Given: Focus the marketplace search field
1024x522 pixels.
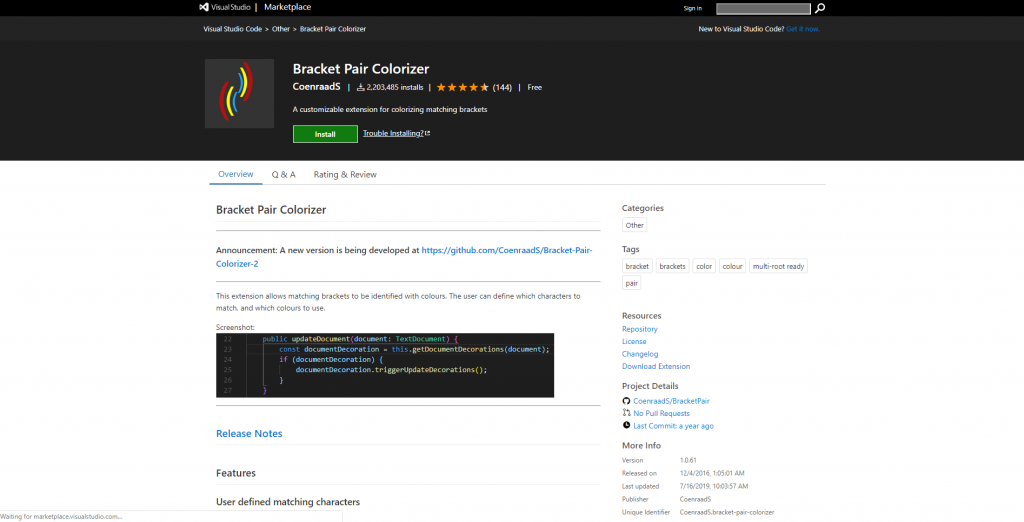Looking at the screenshot, I should pos(763,8).
